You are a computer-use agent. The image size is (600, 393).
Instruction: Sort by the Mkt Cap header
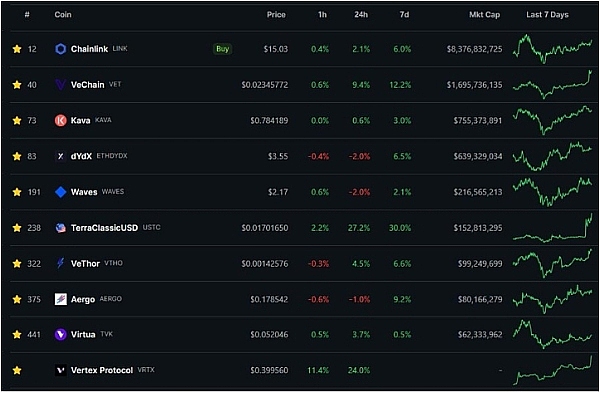484,15
